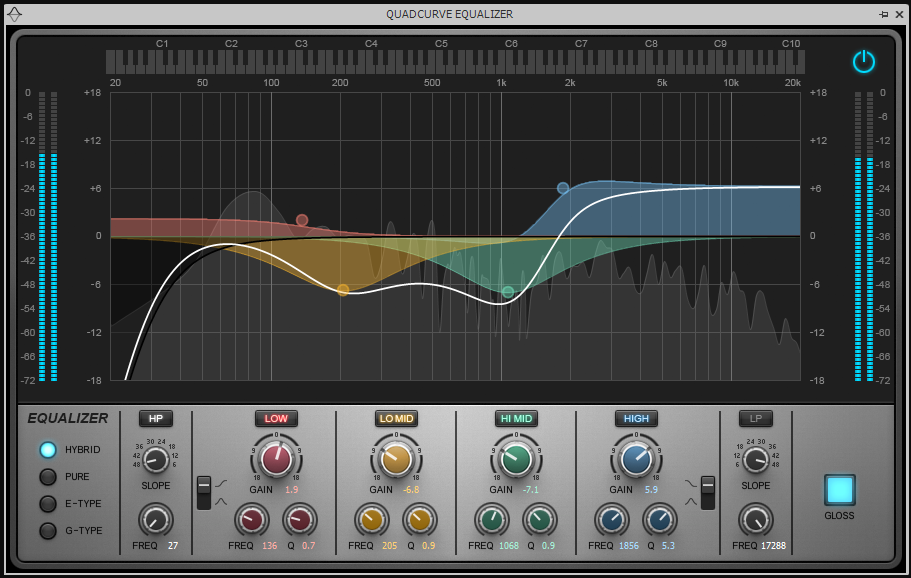Click the LP SLOPE knob
This screenshot has width=911, height=578.
(756, 460)
